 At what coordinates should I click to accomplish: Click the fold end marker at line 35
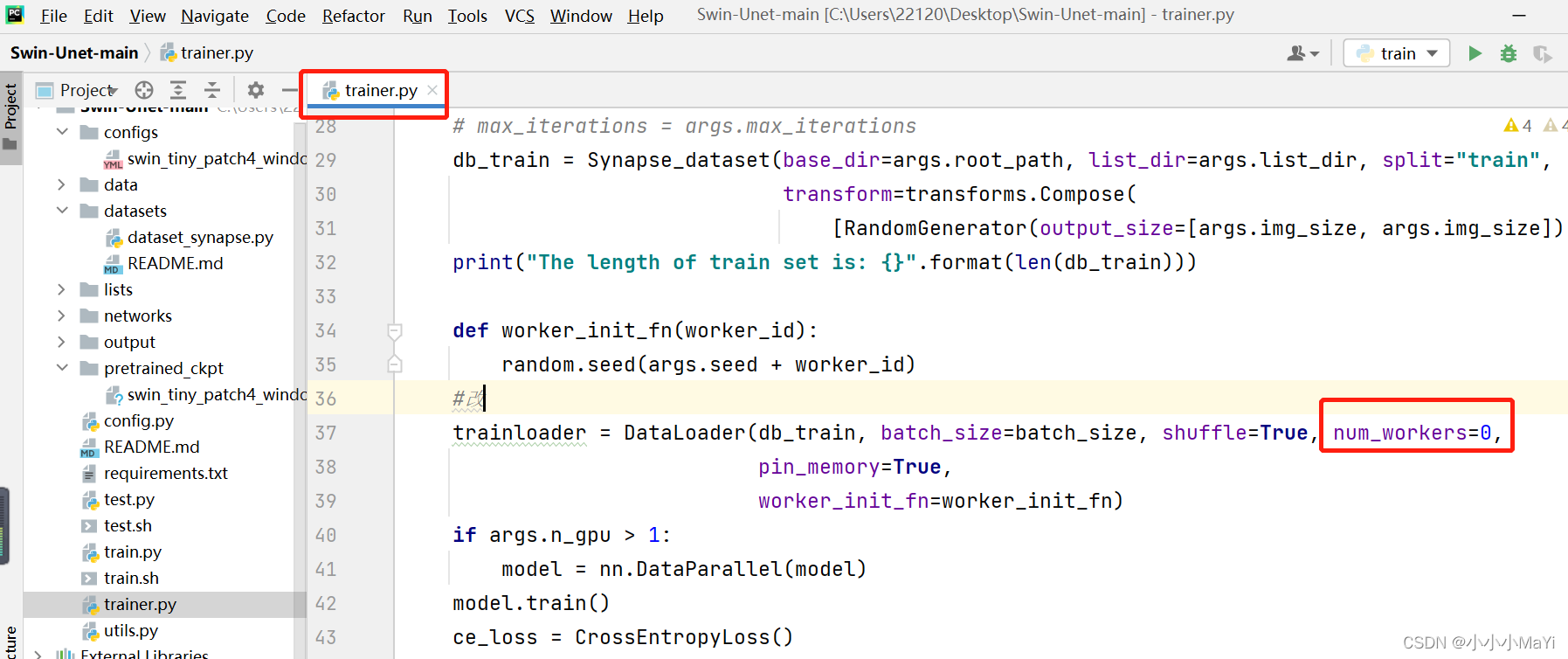[395, 364]
